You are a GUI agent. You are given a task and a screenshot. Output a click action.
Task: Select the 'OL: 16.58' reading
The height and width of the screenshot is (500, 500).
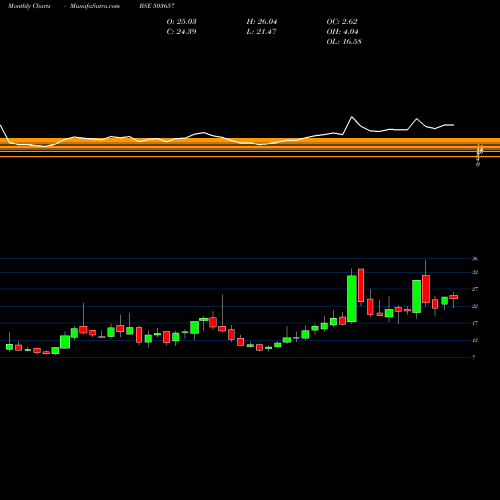[x=344, y=42]
